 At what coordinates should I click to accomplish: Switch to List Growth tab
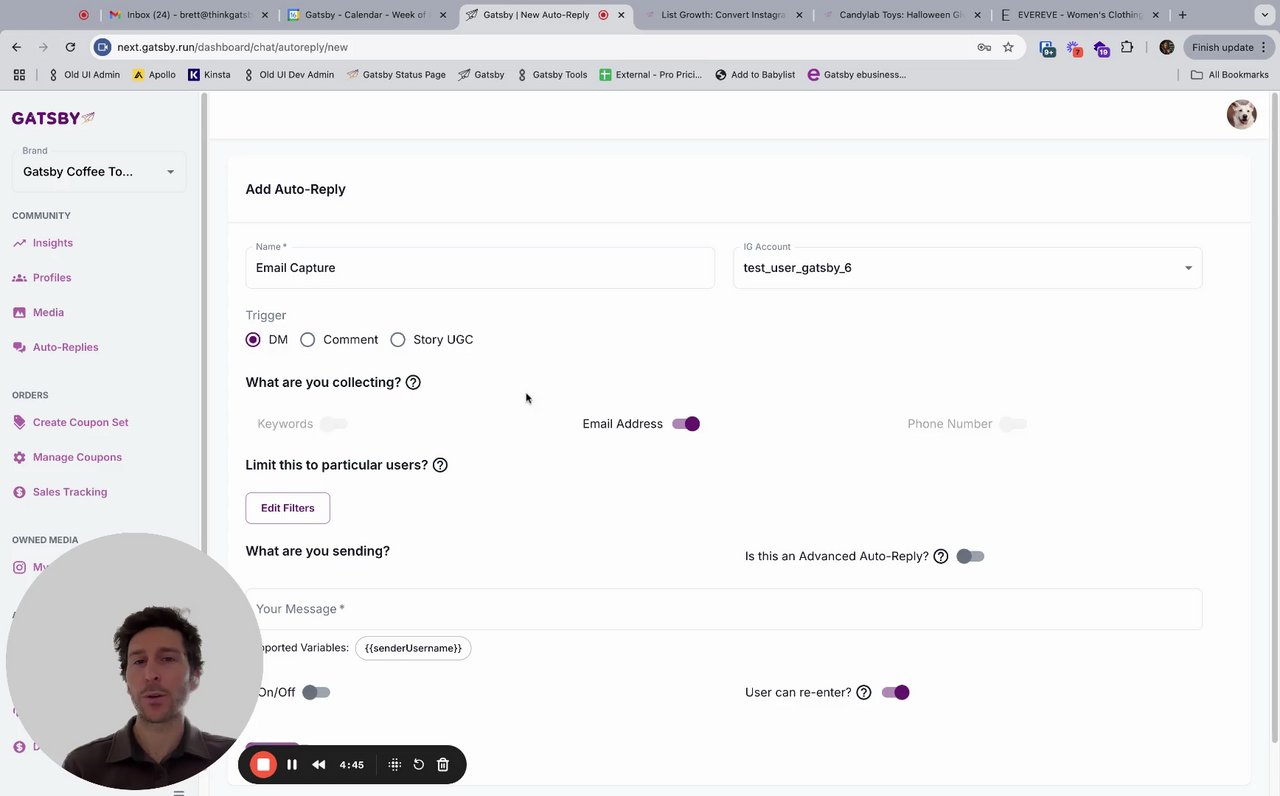(724, 15)
